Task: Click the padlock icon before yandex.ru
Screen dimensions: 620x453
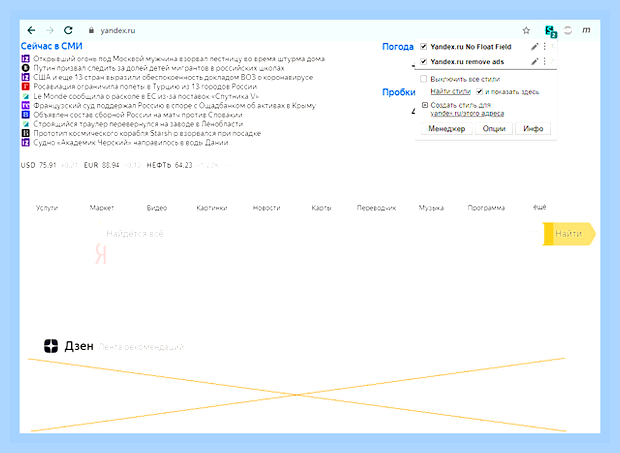Action: tap(91, 30)
